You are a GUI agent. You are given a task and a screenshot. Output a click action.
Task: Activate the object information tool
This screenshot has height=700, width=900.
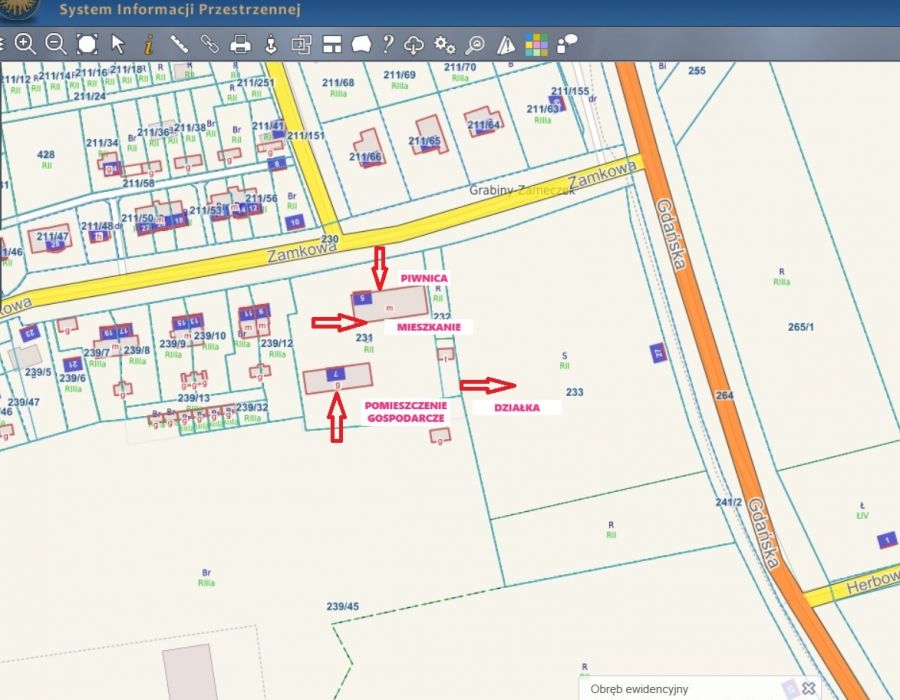coord(148,43)
